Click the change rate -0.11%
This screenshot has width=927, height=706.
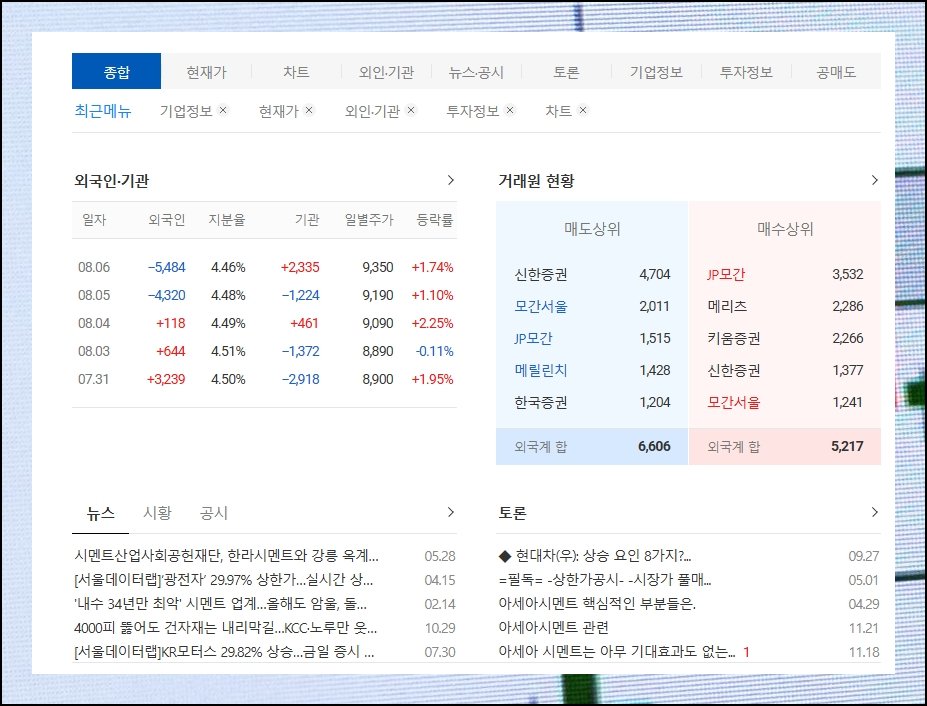(435, 351)
